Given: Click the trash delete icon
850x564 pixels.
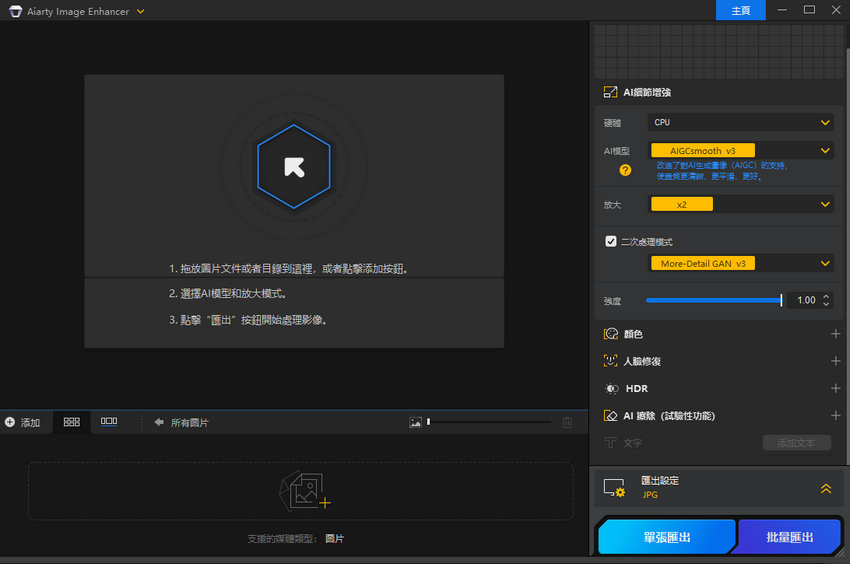Looking at the screenshot, I should pos(567,422).
